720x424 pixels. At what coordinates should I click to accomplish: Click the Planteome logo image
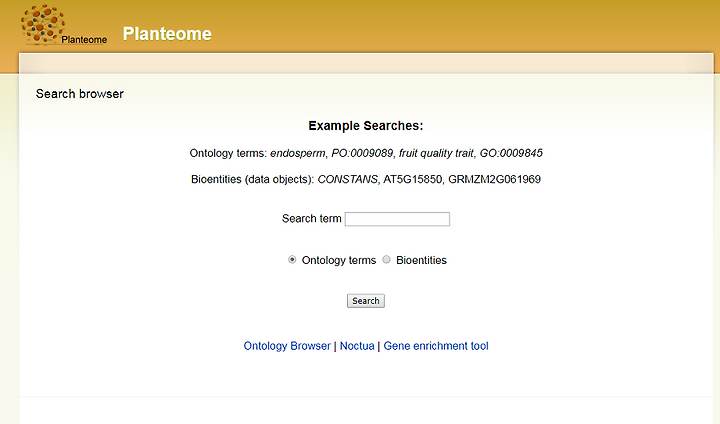pos(64,24)
